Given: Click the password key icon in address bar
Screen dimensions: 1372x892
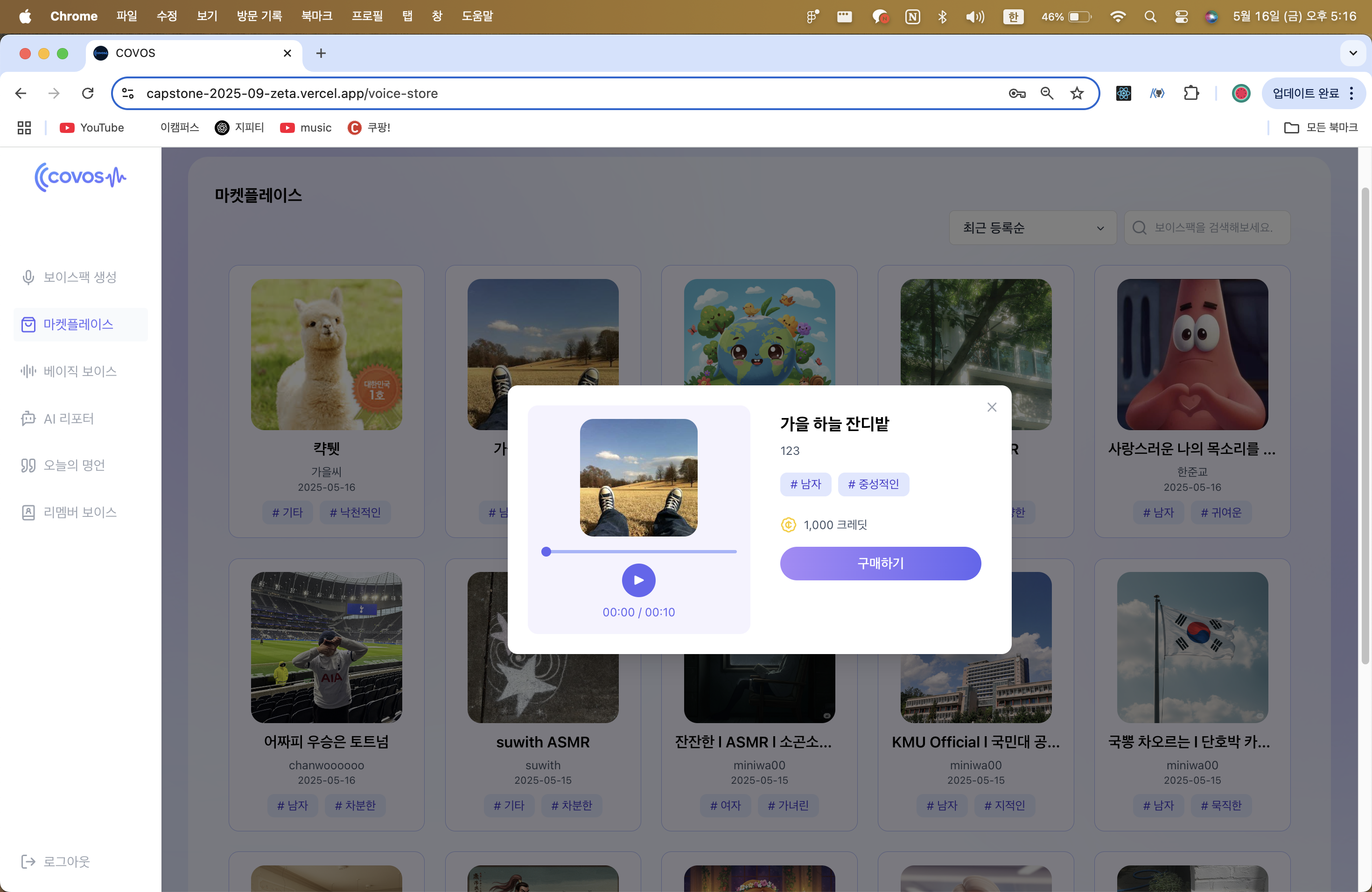Looking at the screenshot, I should tap(1017, 93).
